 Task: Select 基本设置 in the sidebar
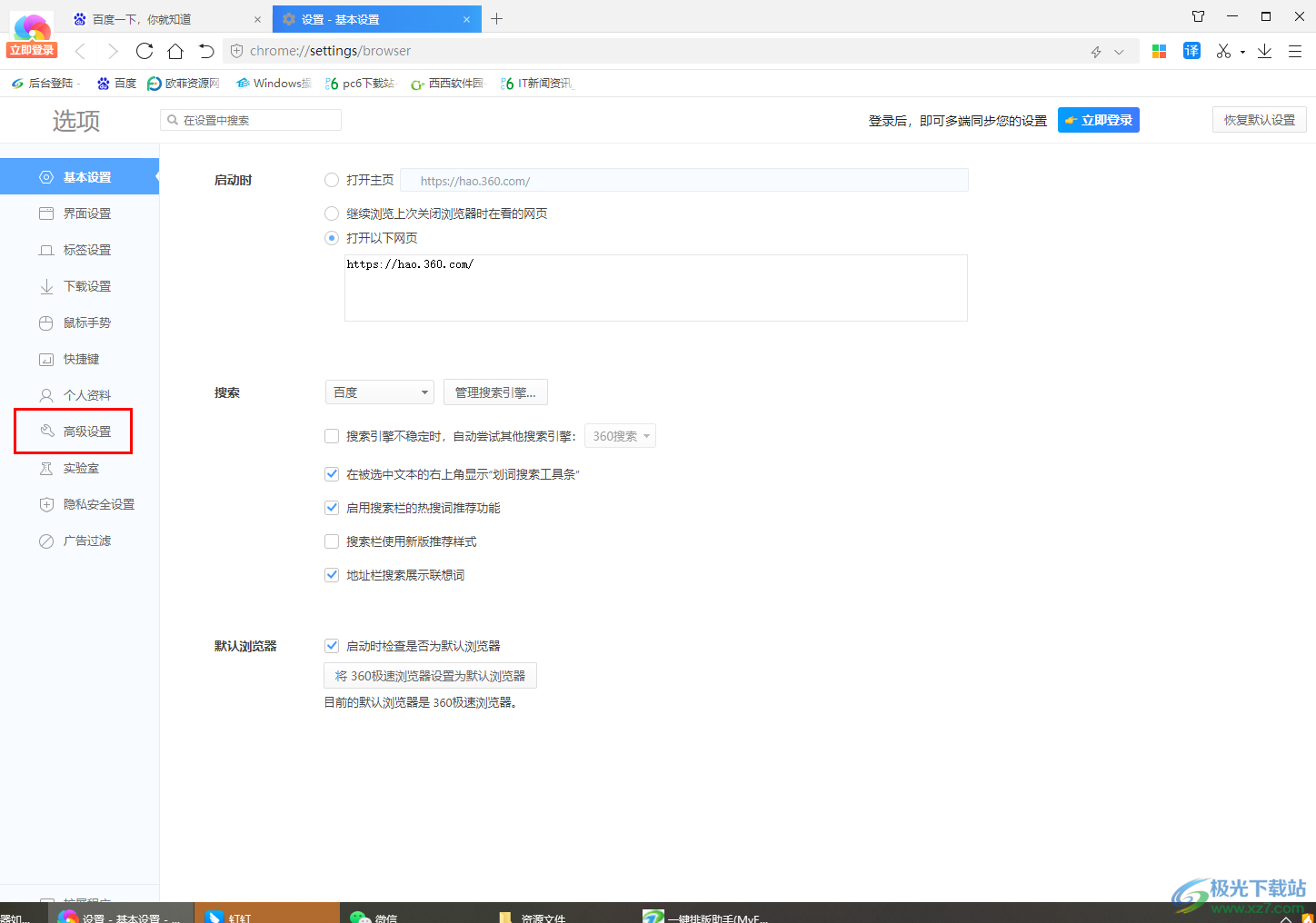click(79, 176)
